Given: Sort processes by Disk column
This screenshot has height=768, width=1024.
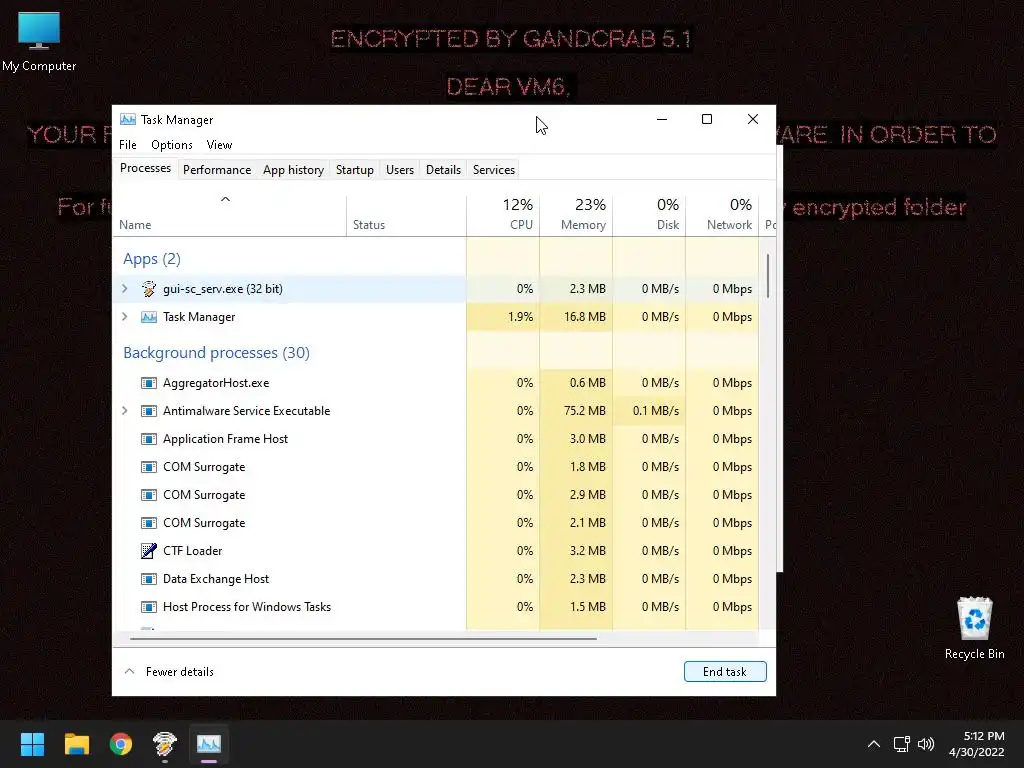Looking at the screenshot, I should click(649, 216).
